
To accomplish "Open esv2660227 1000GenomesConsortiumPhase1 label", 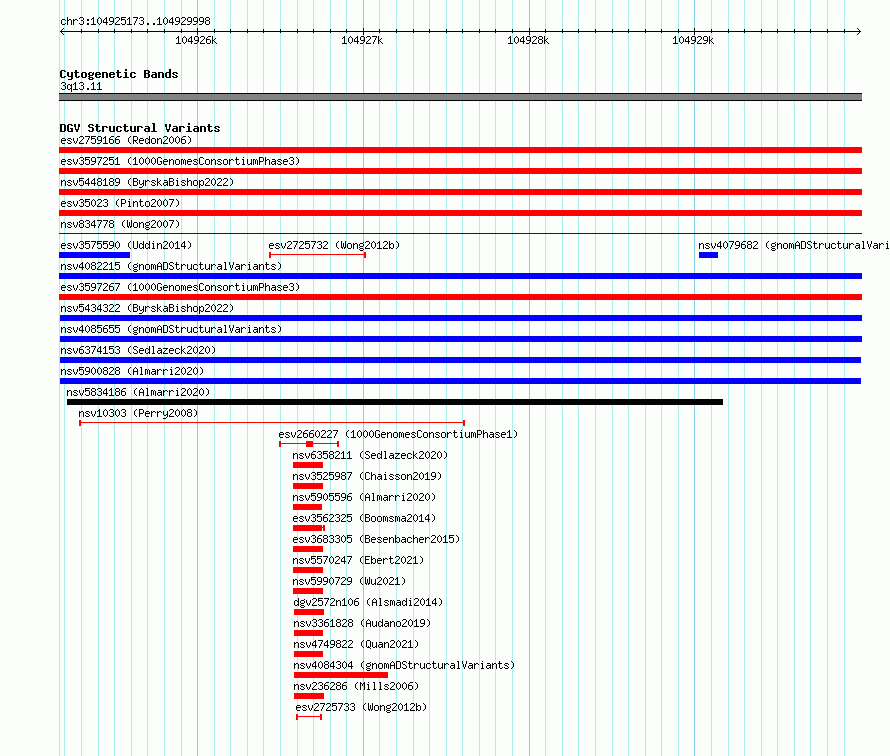I will tap(398, 434).
